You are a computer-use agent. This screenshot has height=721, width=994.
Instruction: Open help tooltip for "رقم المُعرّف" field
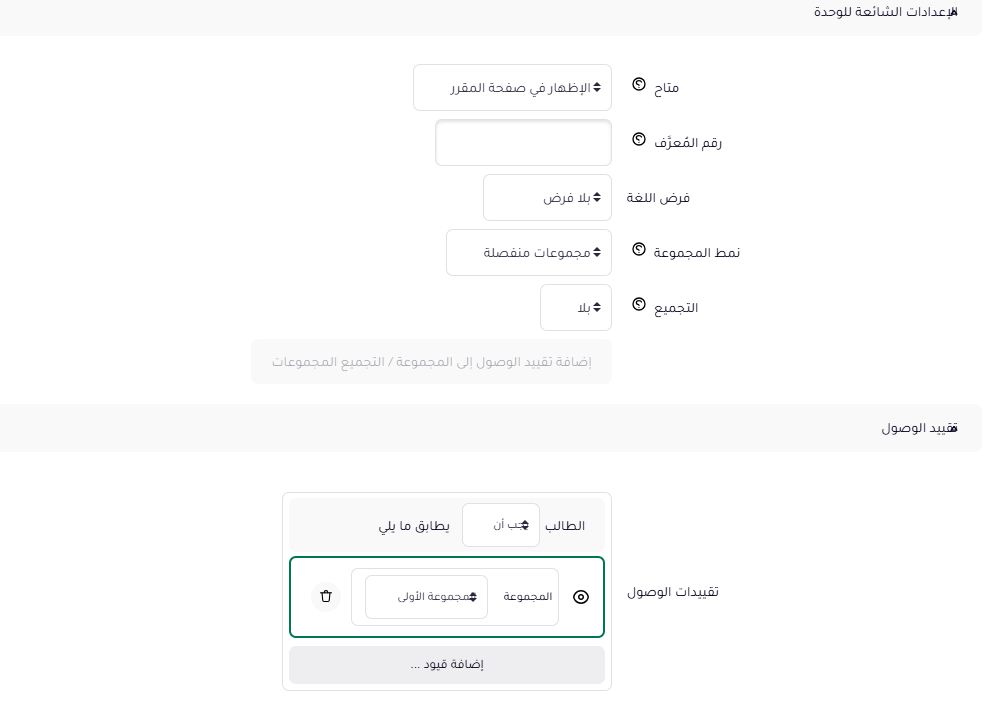[639, 140]
